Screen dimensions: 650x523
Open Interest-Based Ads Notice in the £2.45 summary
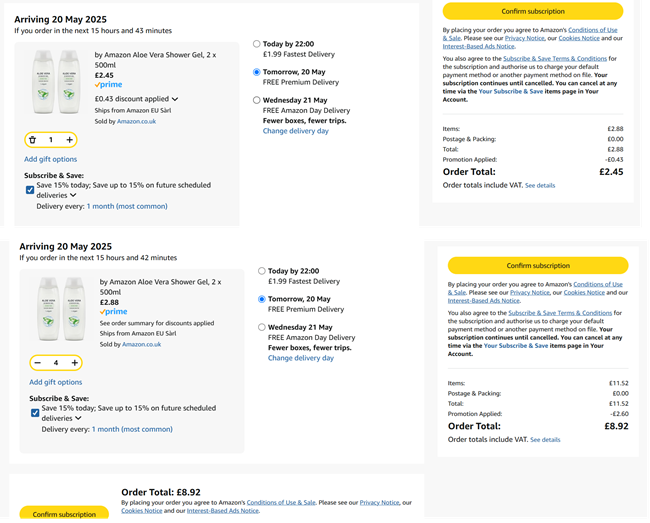coord(478,46)
